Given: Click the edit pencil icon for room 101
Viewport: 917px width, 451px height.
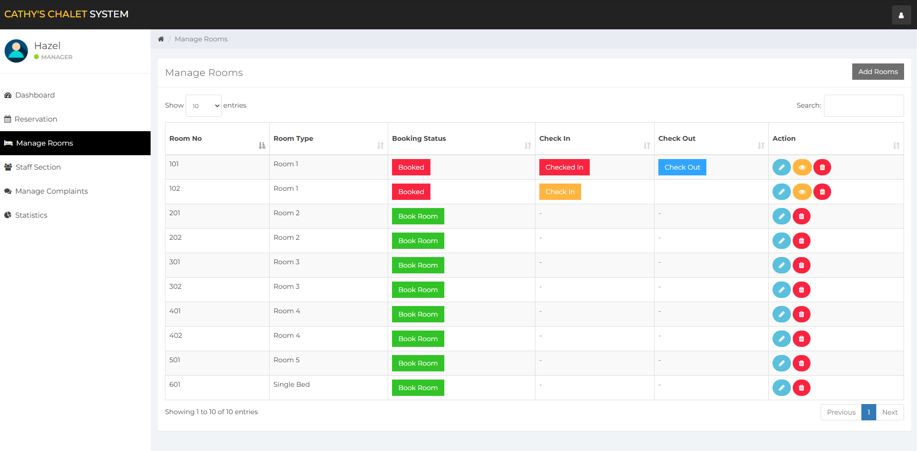Looking at the screenshot, I should (781, 167).
